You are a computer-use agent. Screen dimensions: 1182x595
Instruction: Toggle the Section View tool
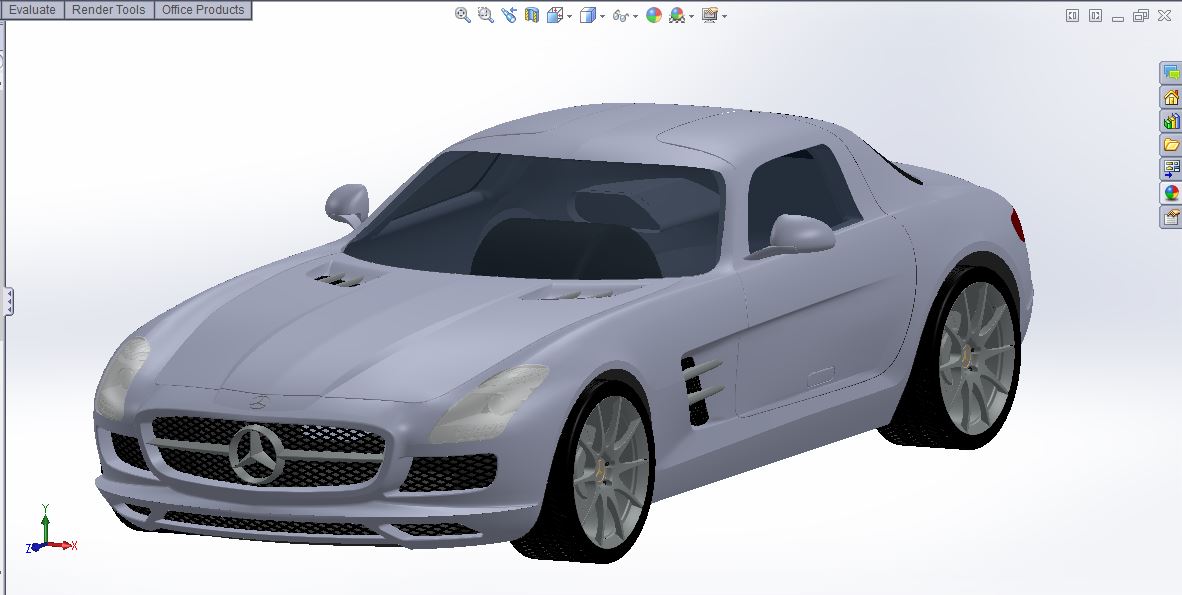click(x=531, y=15)
